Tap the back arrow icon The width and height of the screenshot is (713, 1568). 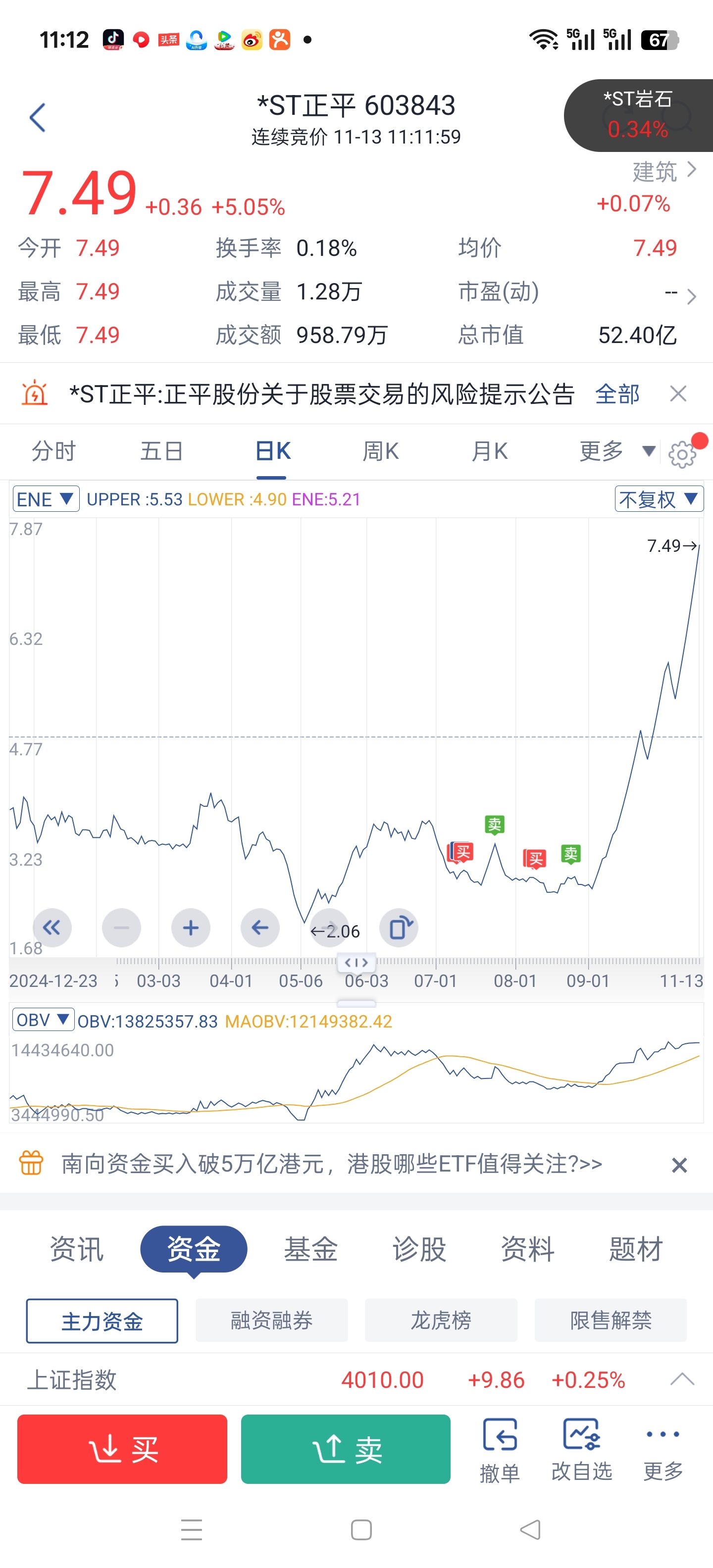coord(38,117)
